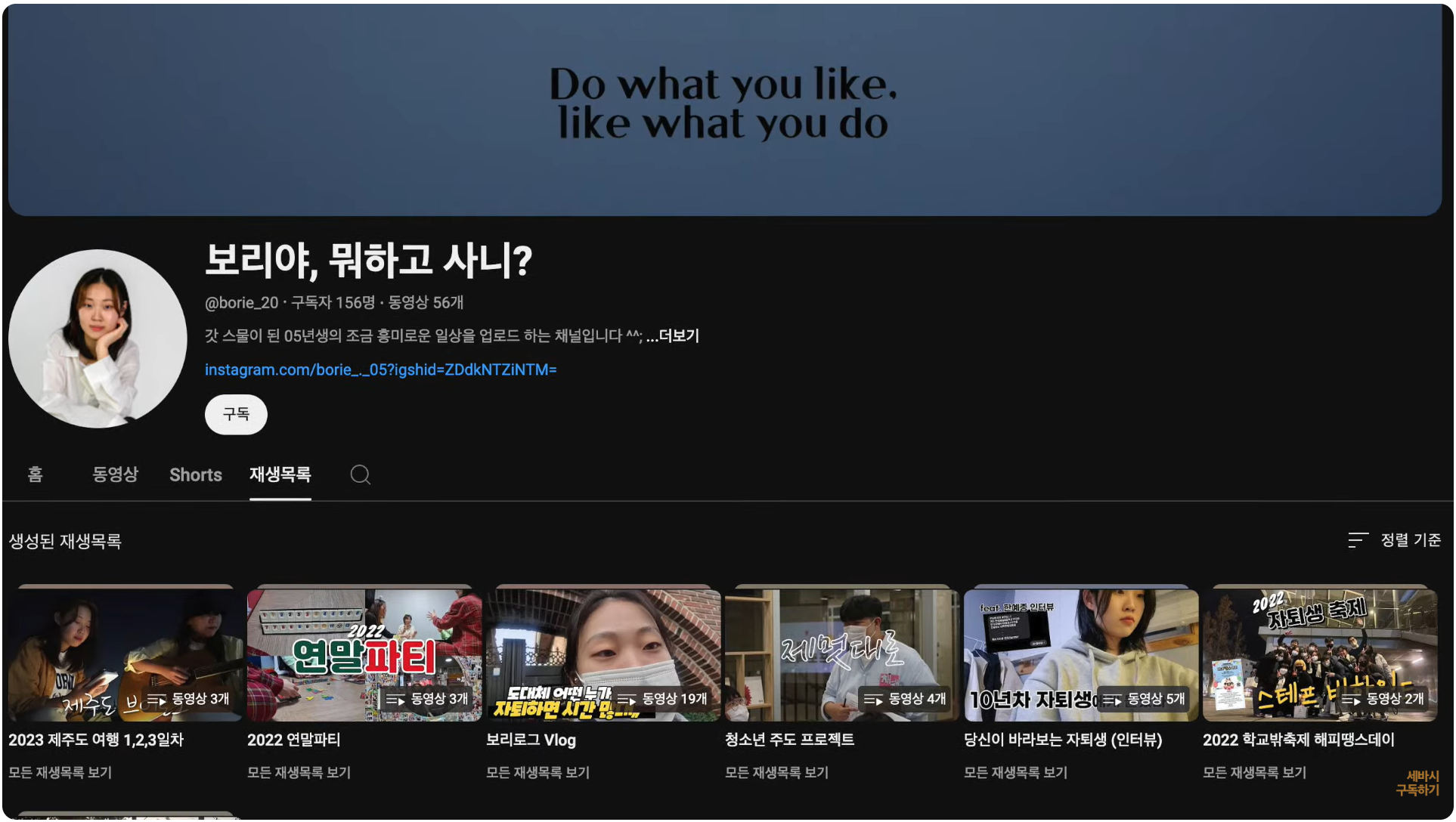Open the Instagram borie link
1456x822 pixels.
tap(380, 369)
